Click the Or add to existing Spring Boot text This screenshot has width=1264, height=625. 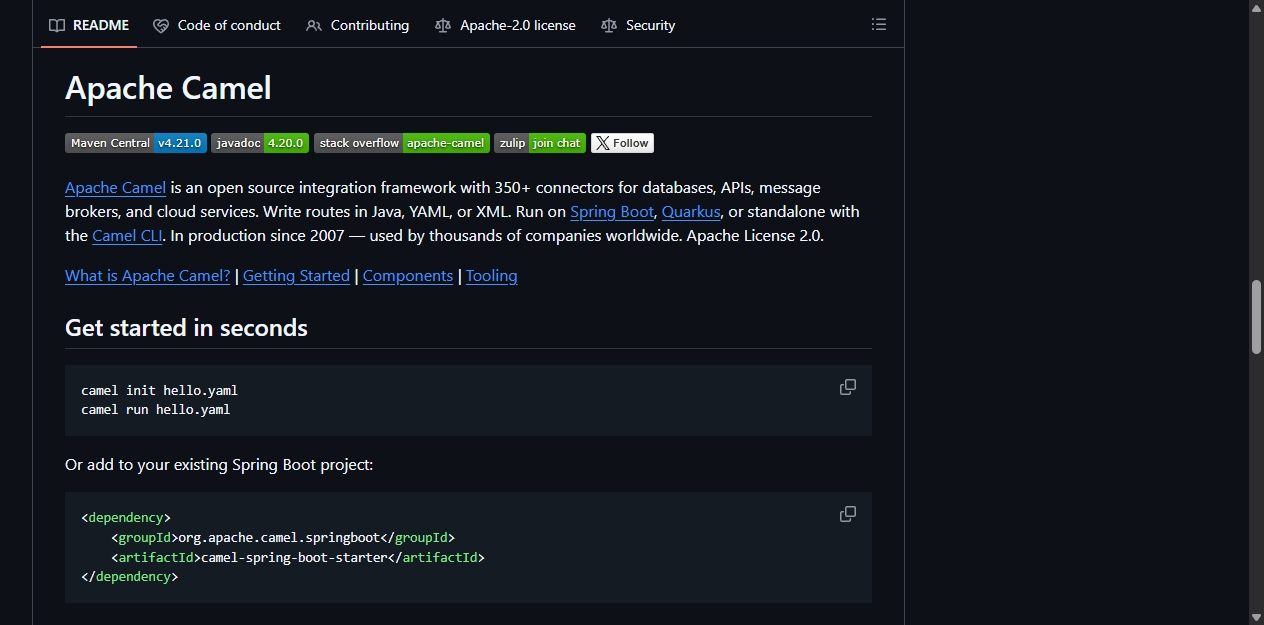(219, 465)
